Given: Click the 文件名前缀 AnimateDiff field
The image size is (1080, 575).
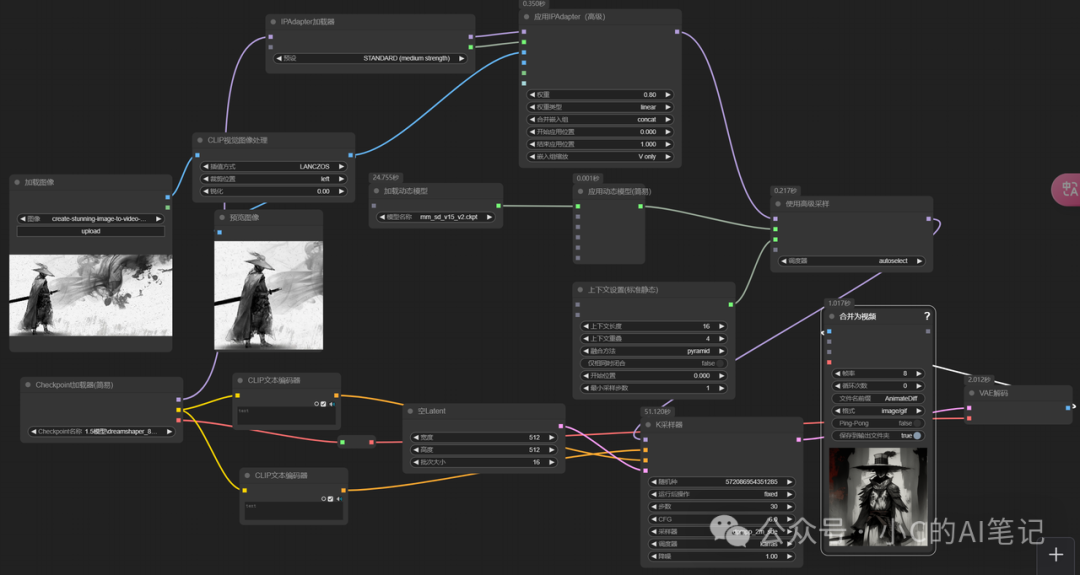Looking at the screenshot, I should 878,399.
